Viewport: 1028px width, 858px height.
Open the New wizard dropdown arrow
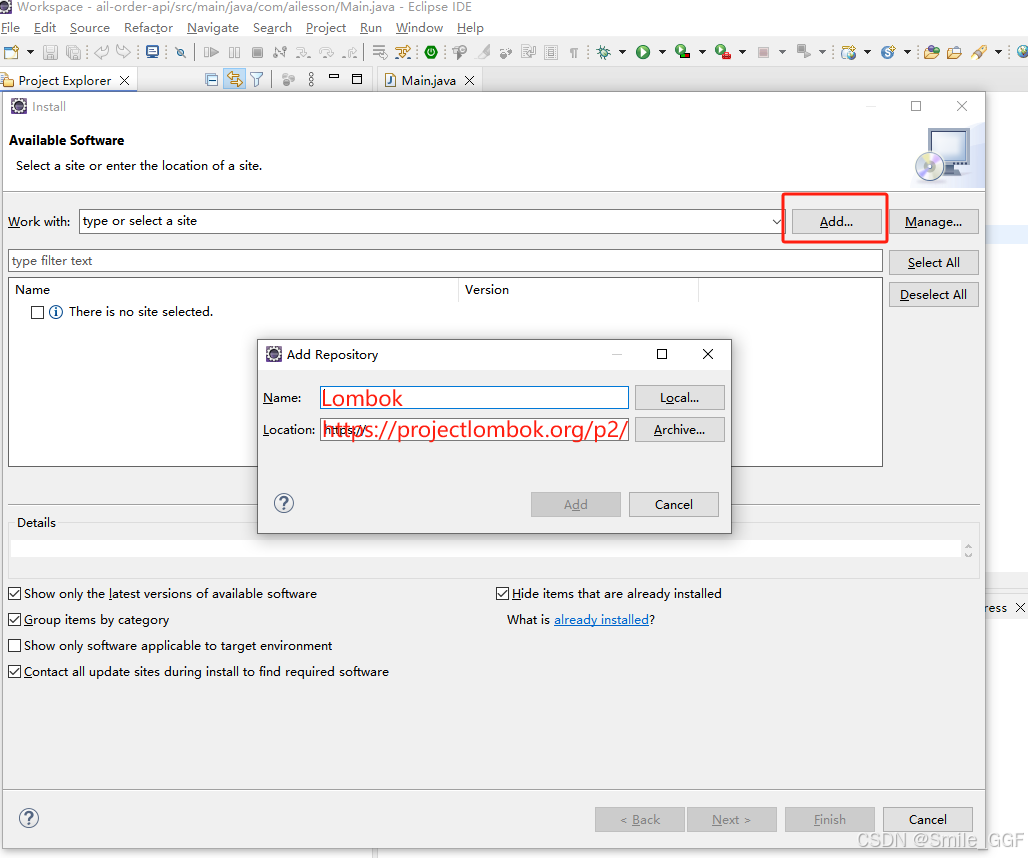[30, 52]
